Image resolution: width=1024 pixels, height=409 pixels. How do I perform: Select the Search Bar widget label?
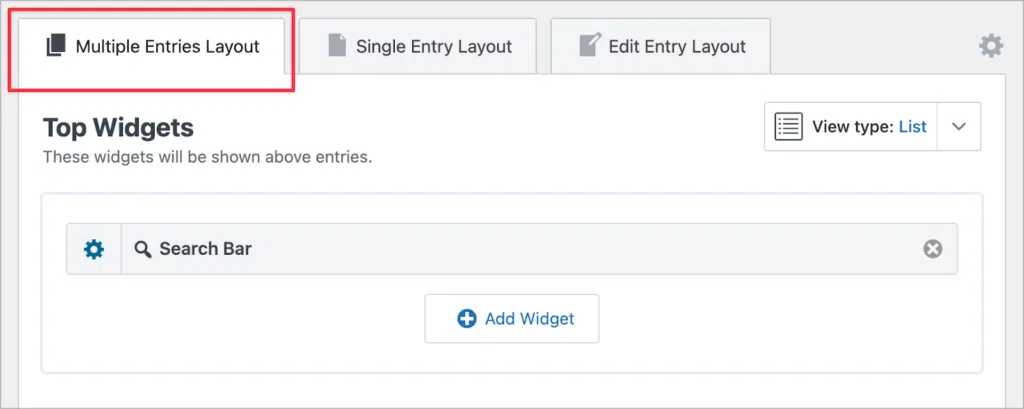tap(205, 249)
